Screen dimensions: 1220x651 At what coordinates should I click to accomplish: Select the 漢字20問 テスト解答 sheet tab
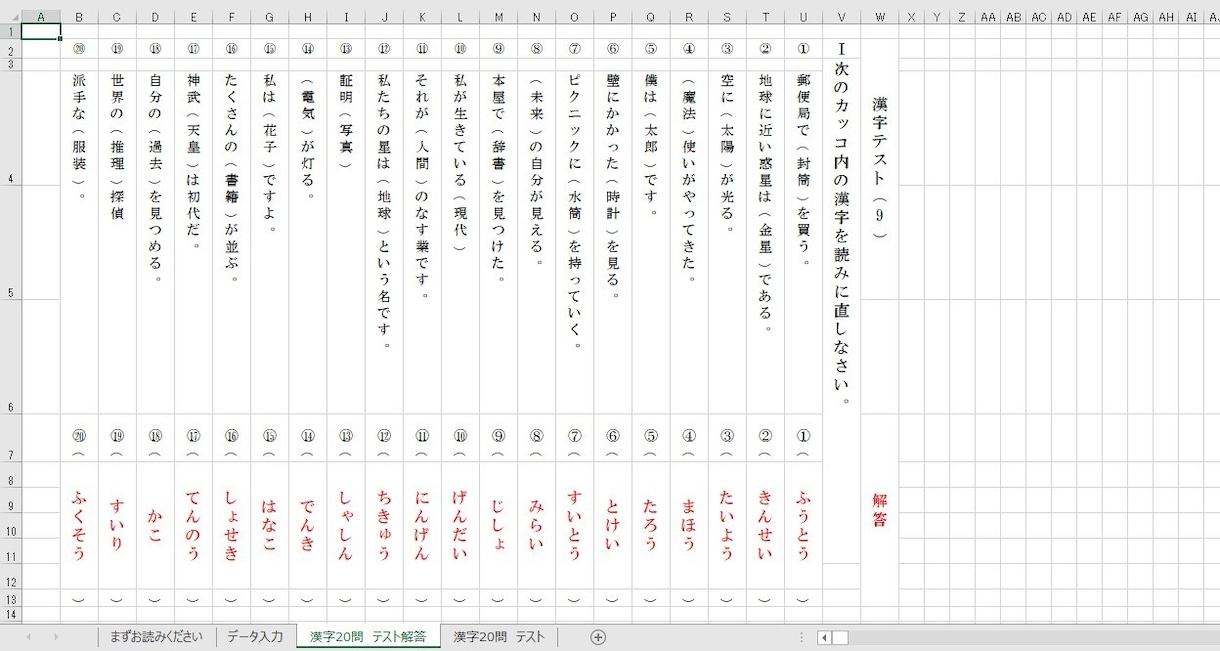coord(368,637)
